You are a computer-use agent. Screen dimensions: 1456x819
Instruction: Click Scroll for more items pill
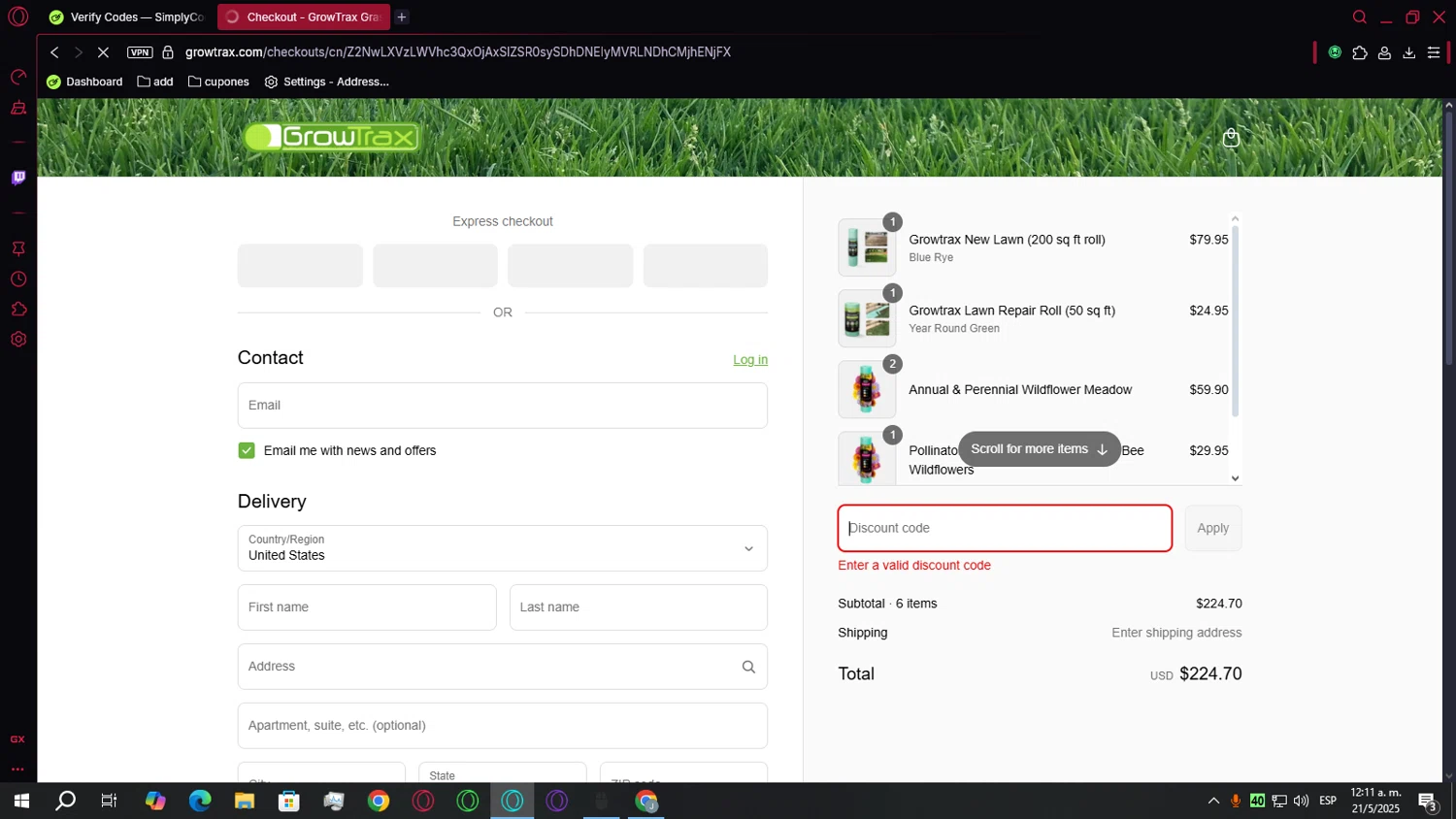1040,449
